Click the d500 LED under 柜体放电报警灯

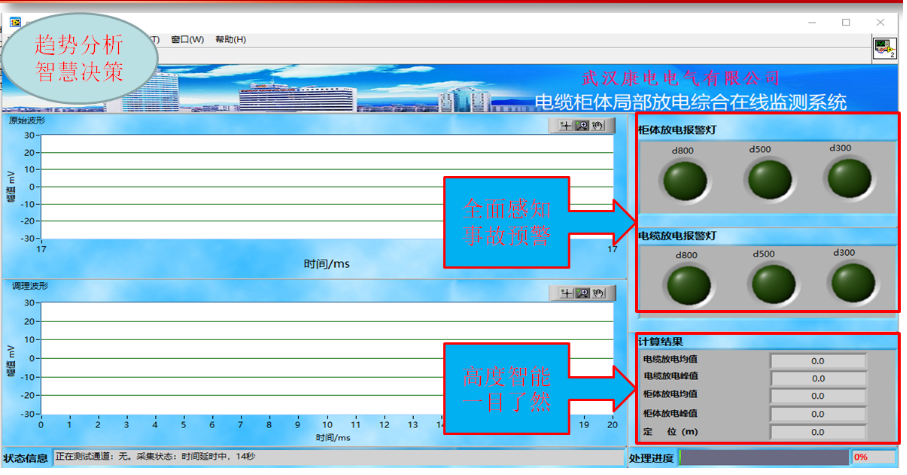point(770,179)
